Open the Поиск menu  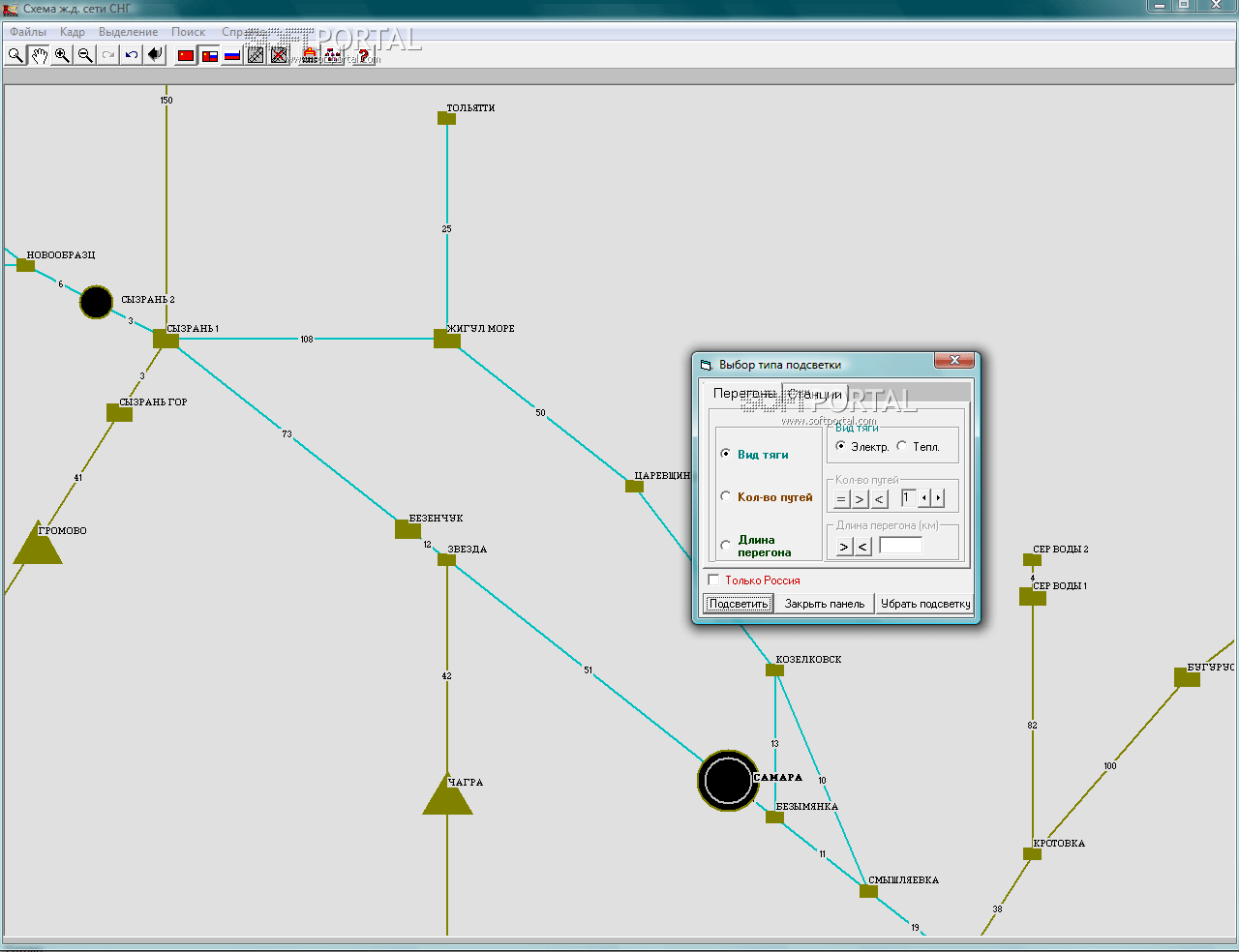coord(189,32)
